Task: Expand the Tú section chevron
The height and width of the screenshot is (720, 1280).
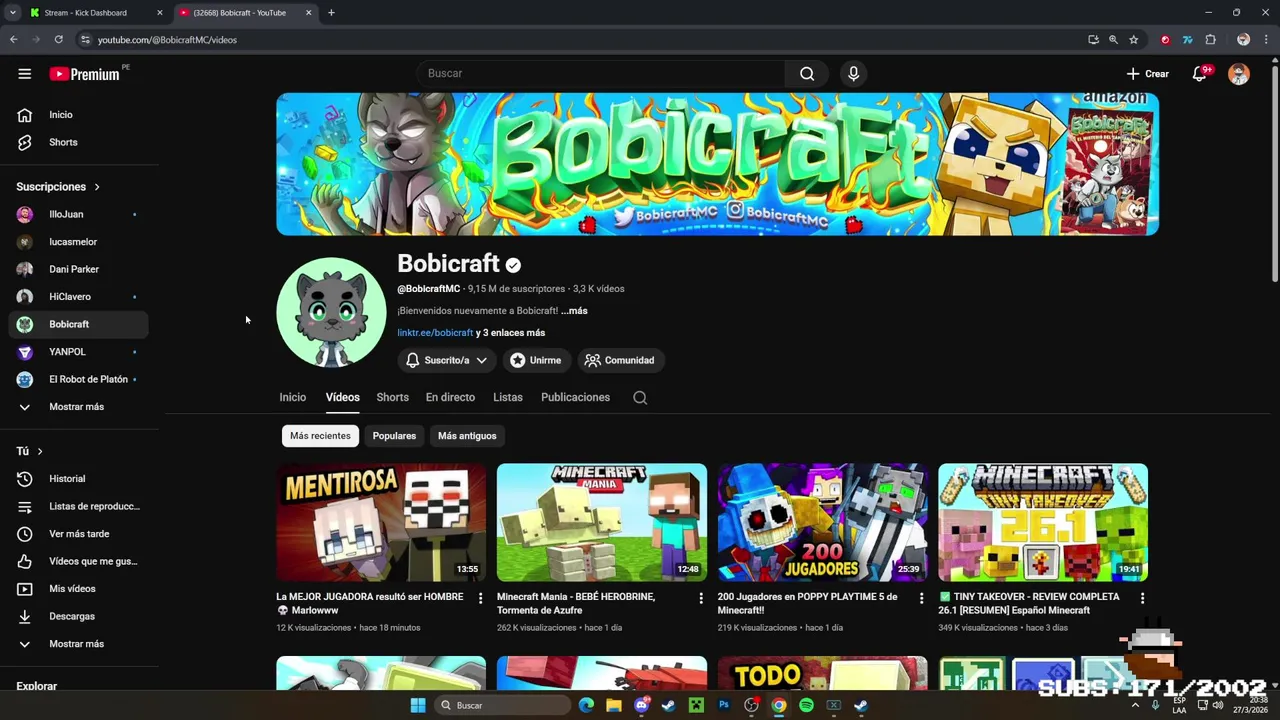Action: (40, 452)
